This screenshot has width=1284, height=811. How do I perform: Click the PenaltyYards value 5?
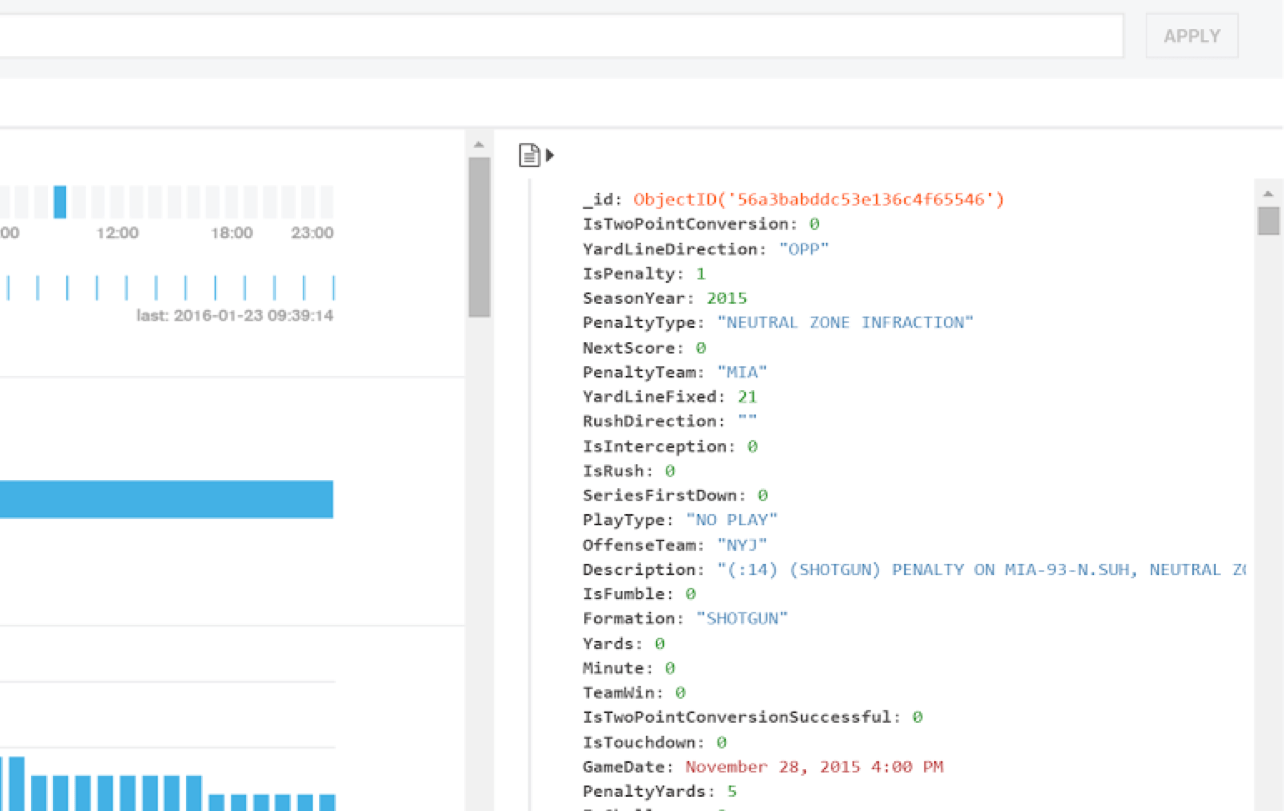click(732, 791)
